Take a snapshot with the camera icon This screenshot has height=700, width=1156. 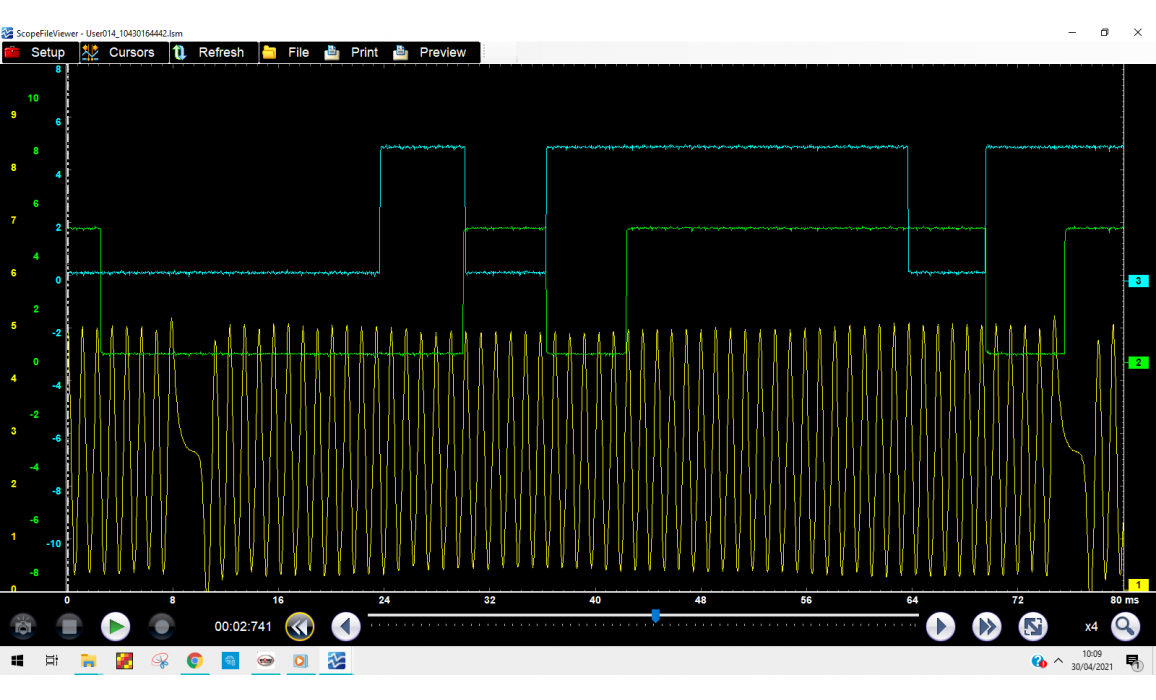[24, 627]
